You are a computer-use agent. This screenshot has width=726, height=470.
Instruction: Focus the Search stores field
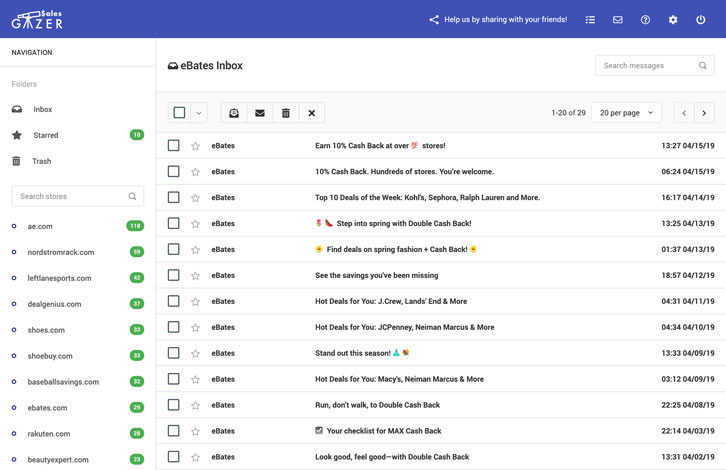point(77,196)
